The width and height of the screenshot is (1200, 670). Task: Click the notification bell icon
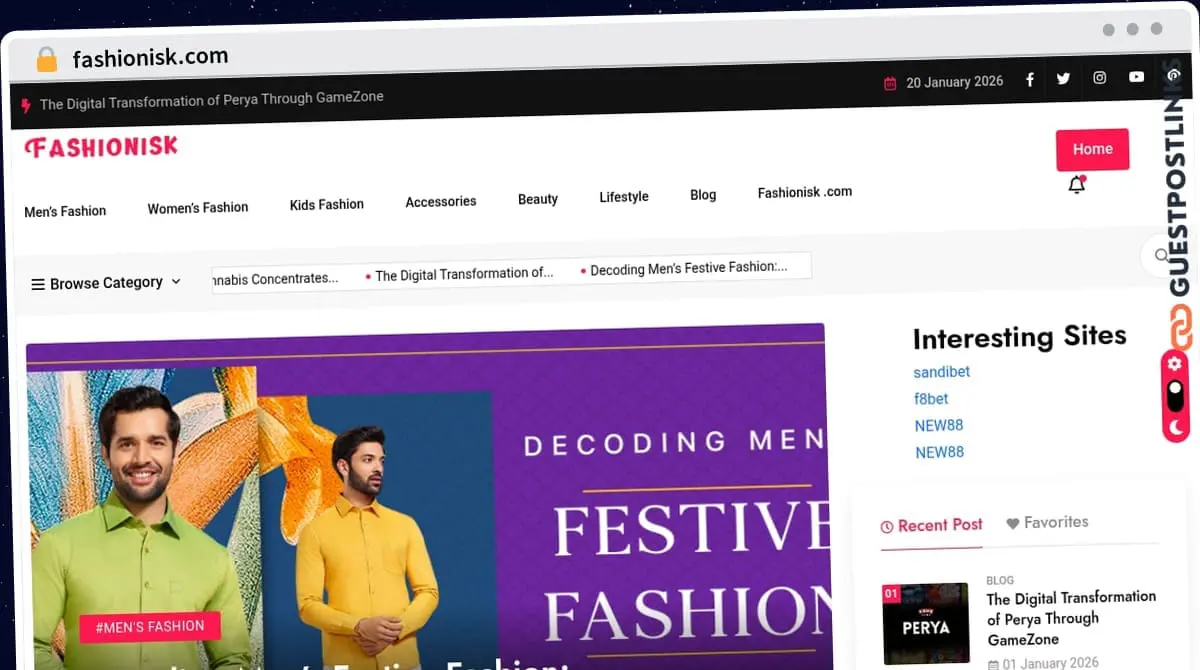(1077, 185)
